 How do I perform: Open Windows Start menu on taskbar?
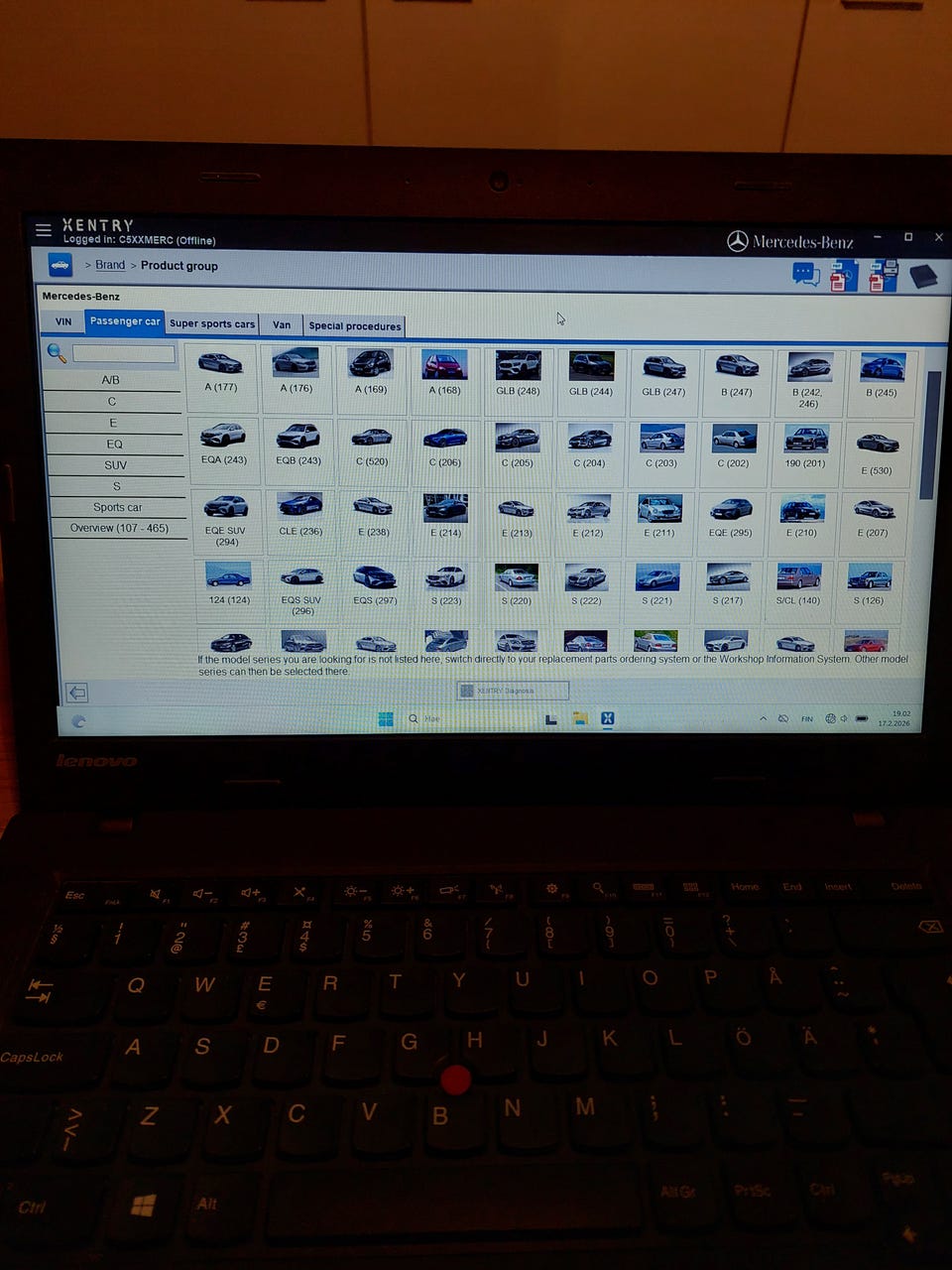(386, 718)
